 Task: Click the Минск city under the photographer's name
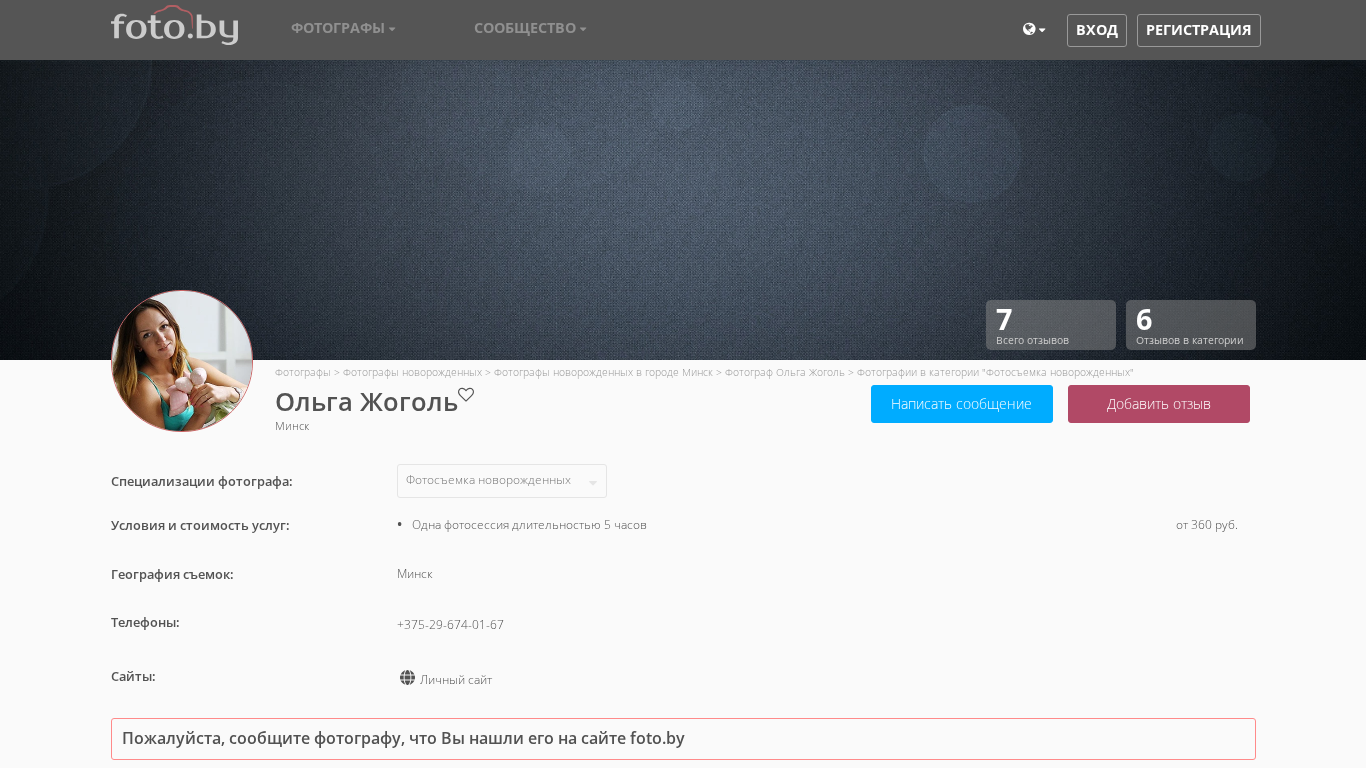(x=292, y=426)
